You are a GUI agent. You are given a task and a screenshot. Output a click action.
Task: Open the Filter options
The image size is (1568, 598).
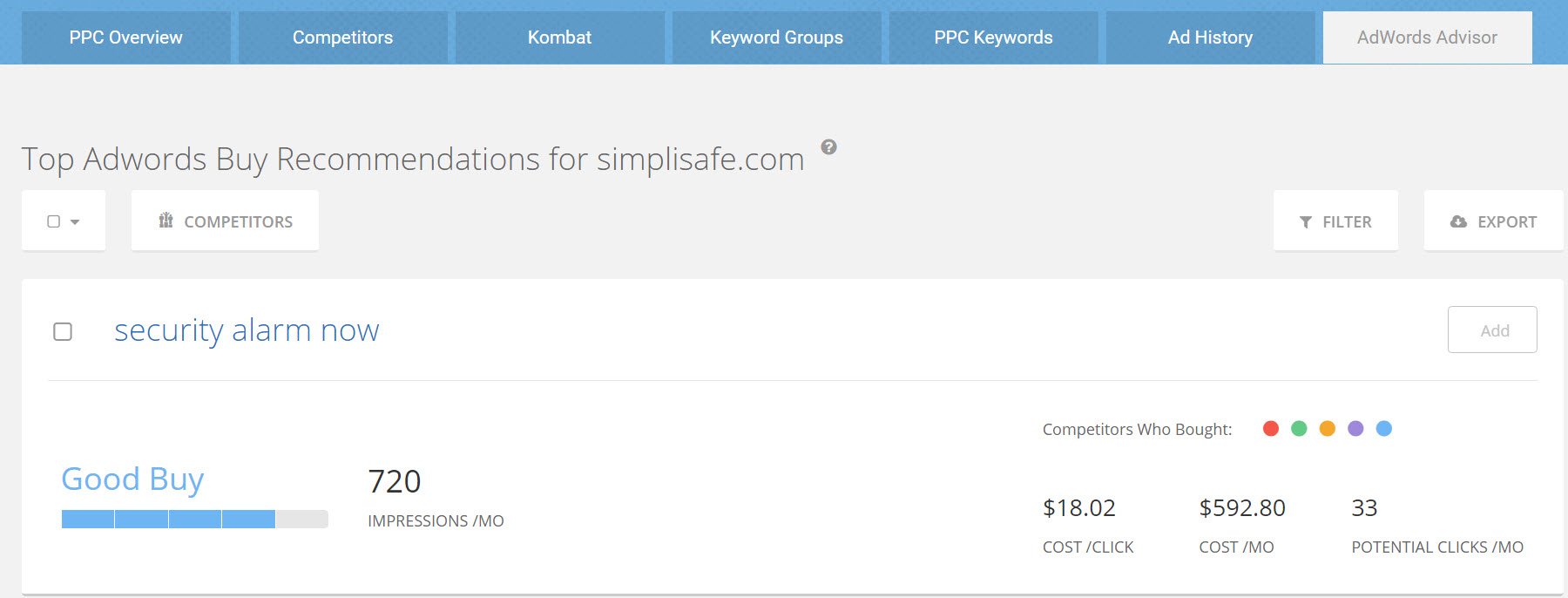pyautogui.click(x=1335, y=221)
